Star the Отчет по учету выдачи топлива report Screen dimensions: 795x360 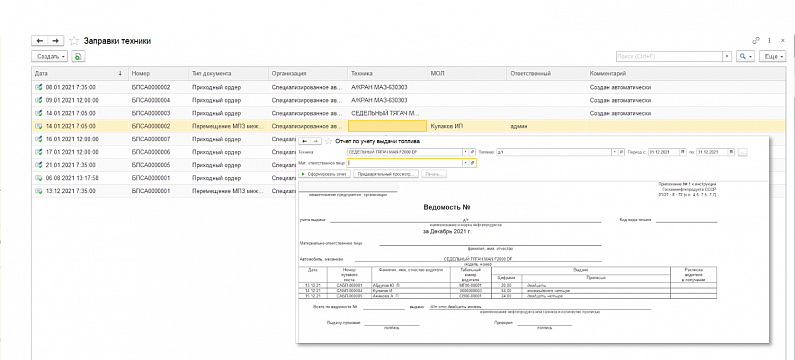(x=328, y=141)
